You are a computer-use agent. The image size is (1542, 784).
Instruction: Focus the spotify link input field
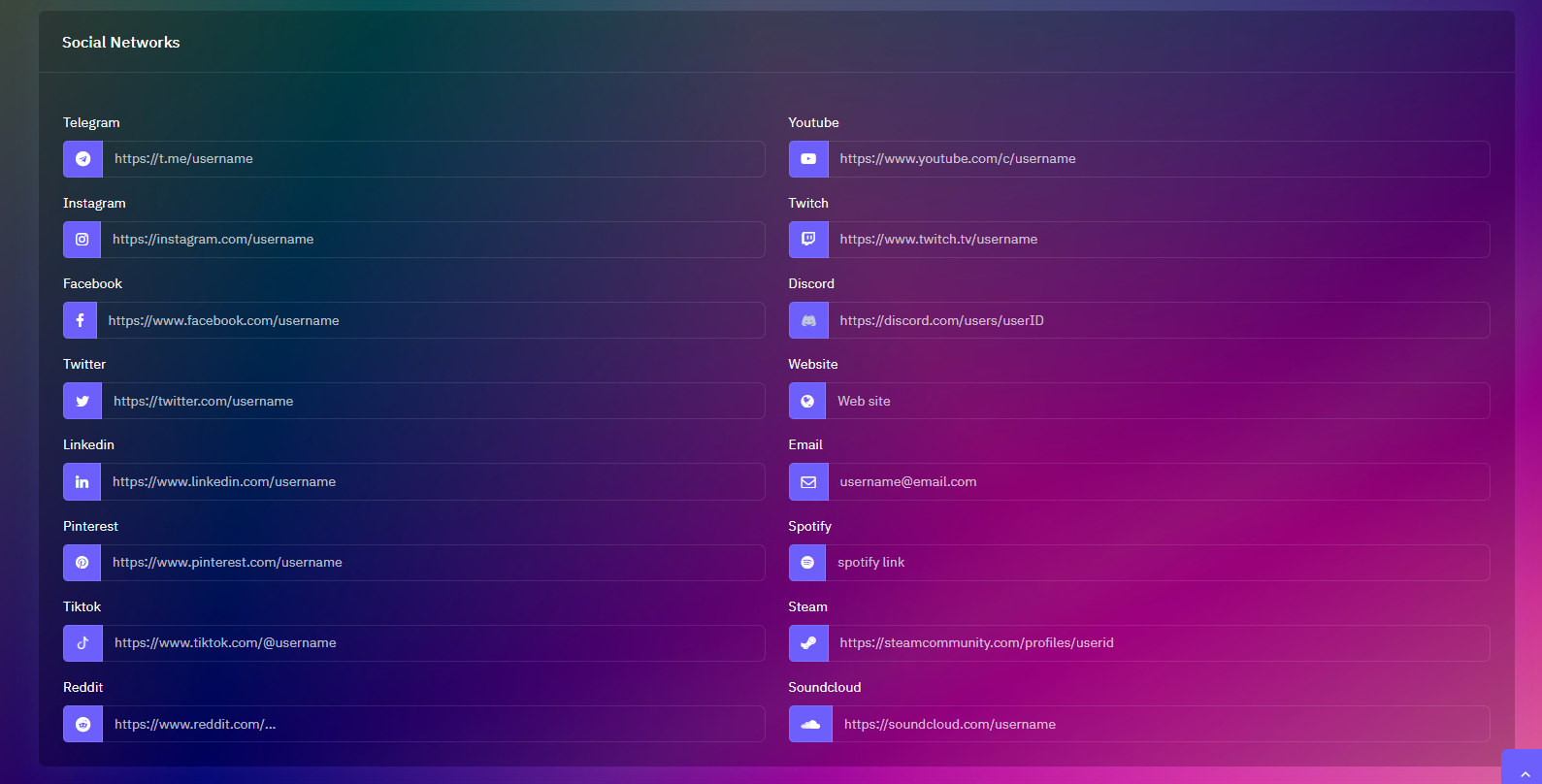pos(1158,563)
